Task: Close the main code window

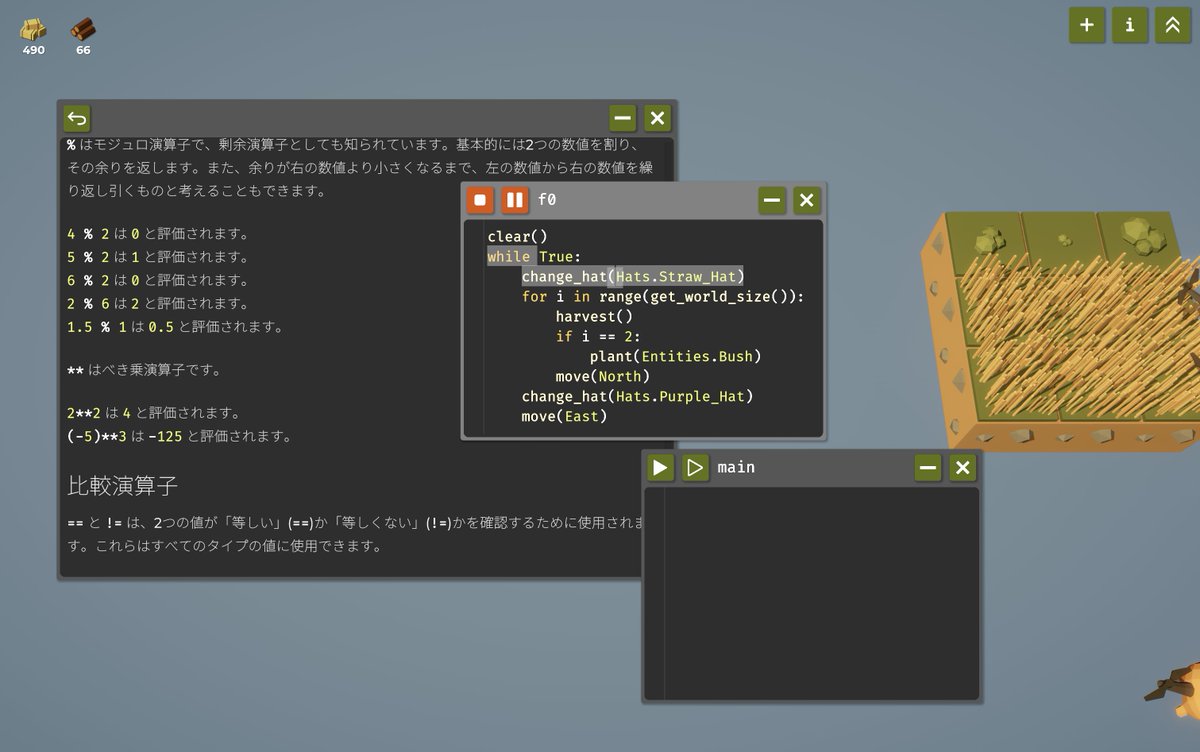Action: pos(963,467)
